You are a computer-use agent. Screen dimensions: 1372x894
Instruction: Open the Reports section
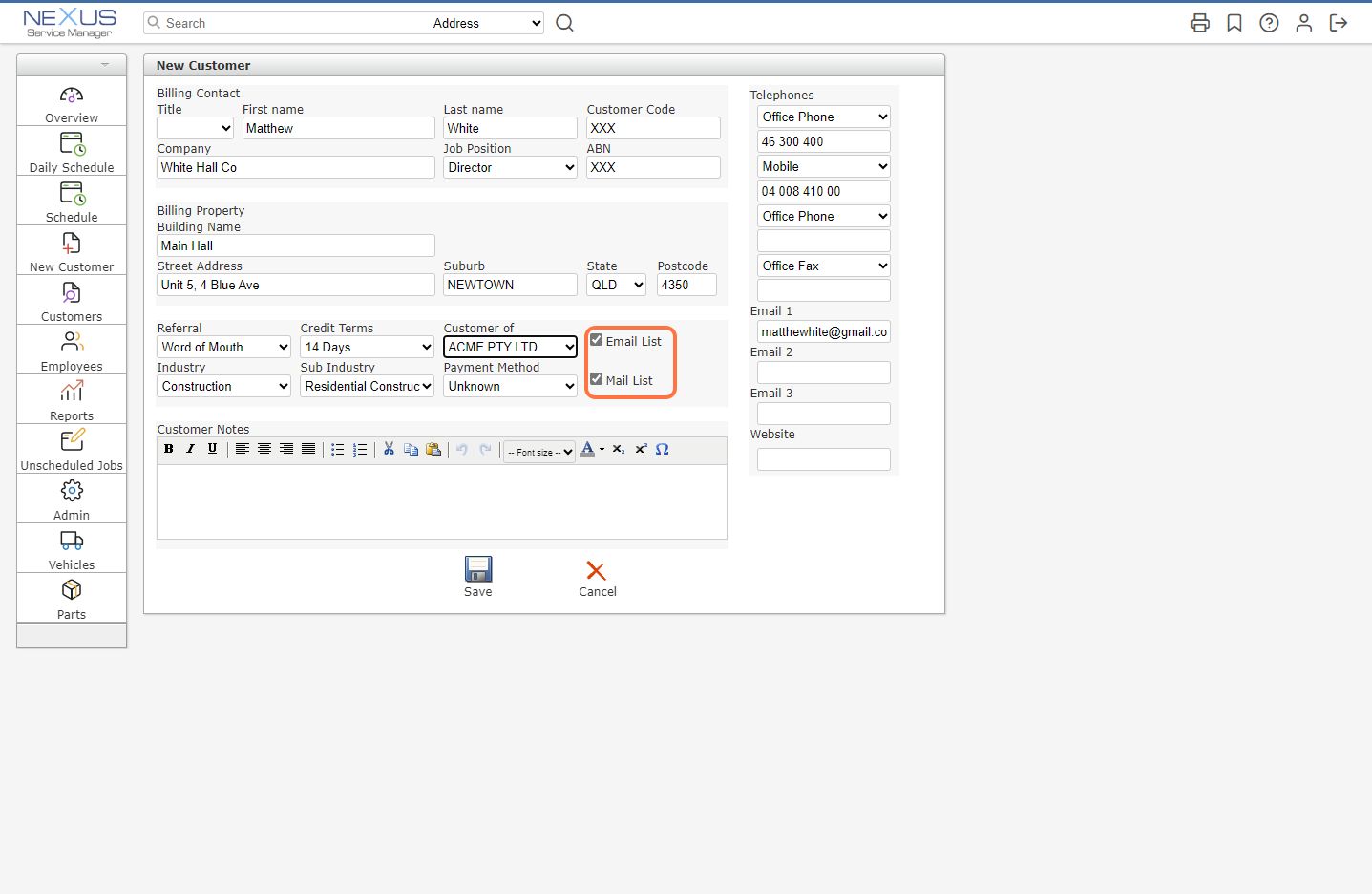[x=72, y=399]
